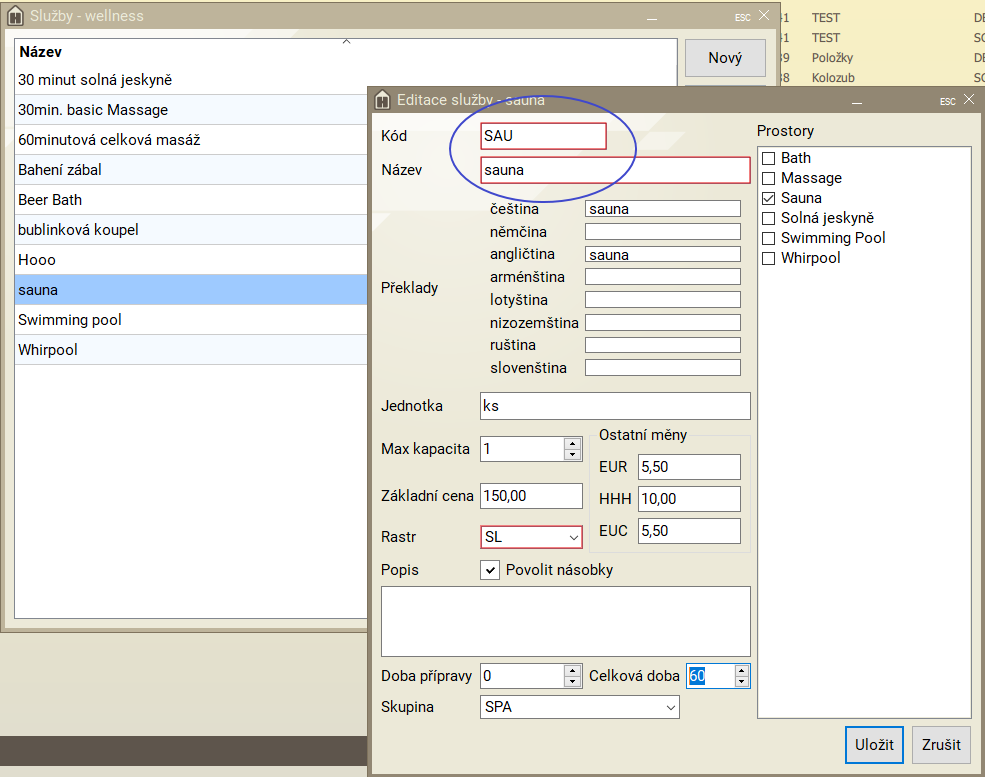Click the němčina translation field

pos(662,232)
